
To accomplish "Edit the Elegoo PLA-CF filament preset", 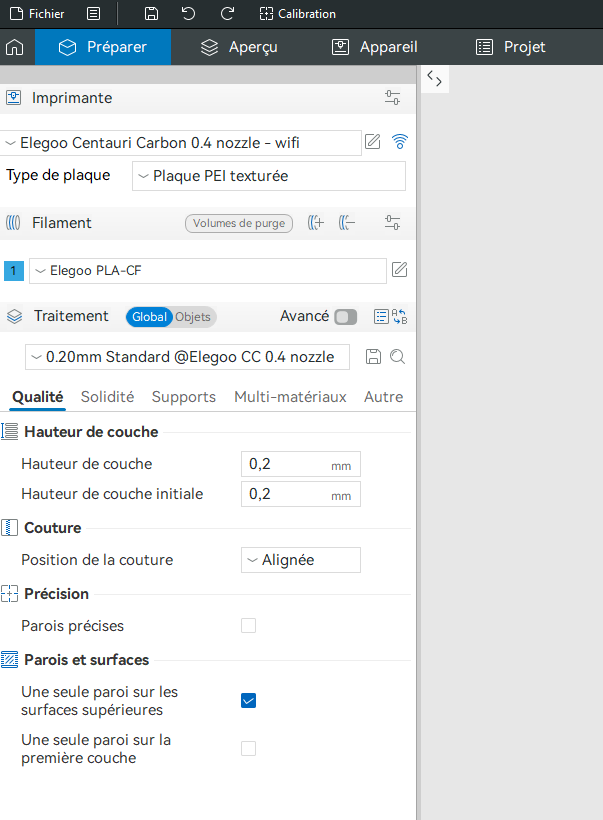I will [x=400, y=270].
